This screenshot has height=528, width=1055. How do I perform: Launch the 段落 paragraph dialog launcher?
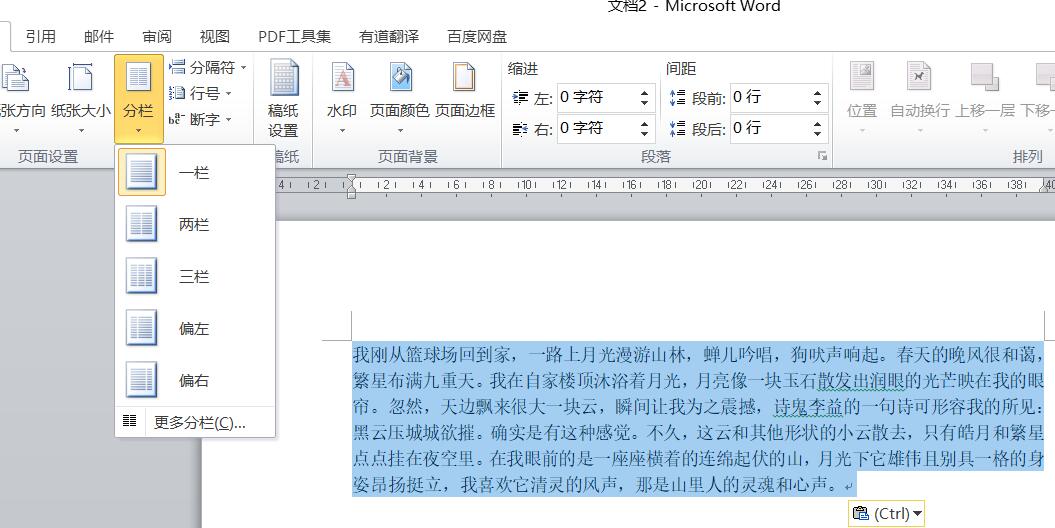(822, 156)
